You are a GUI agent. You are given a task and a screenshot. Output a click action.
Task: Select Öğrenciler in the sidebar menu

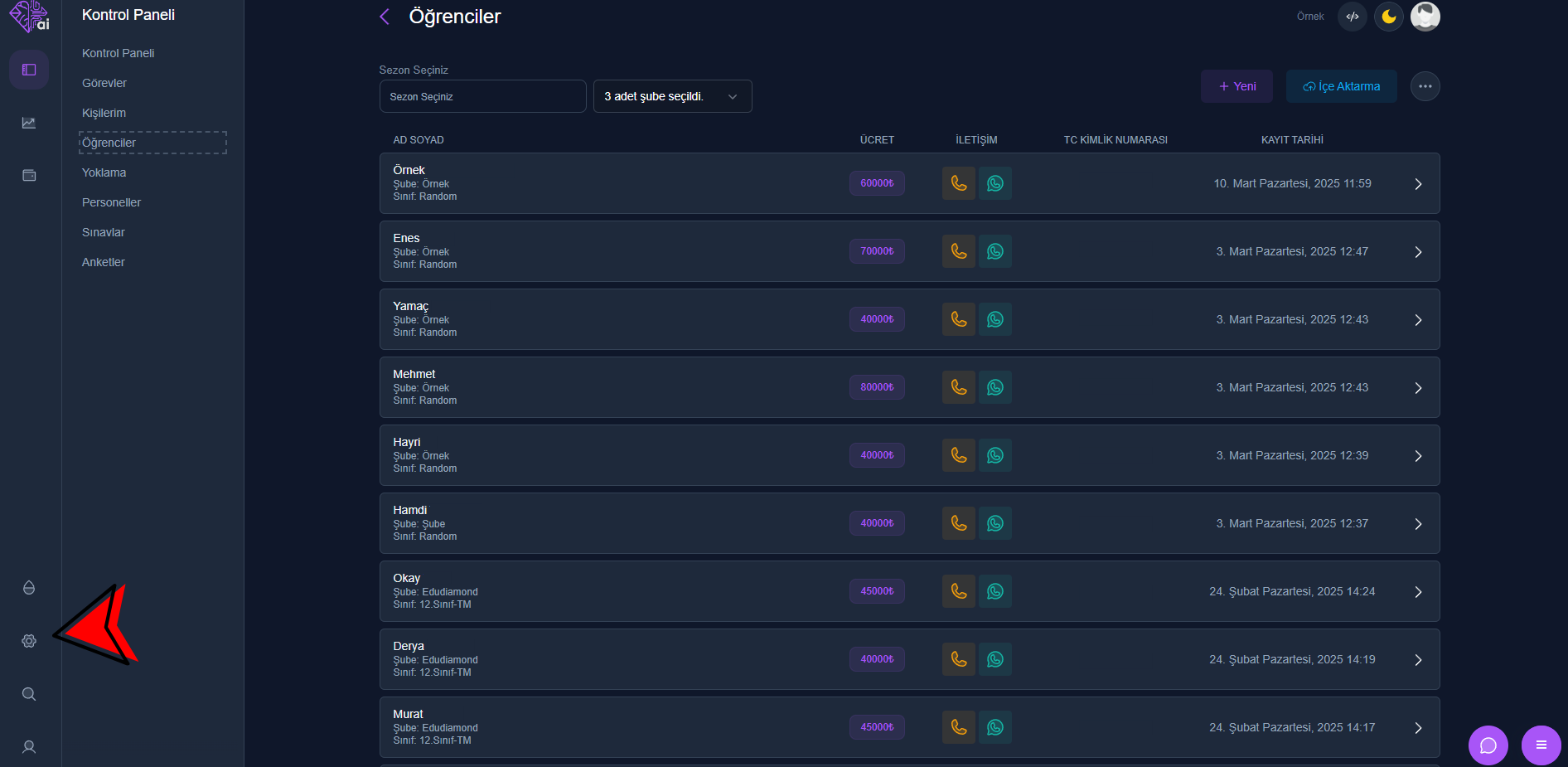click(152, 143)
